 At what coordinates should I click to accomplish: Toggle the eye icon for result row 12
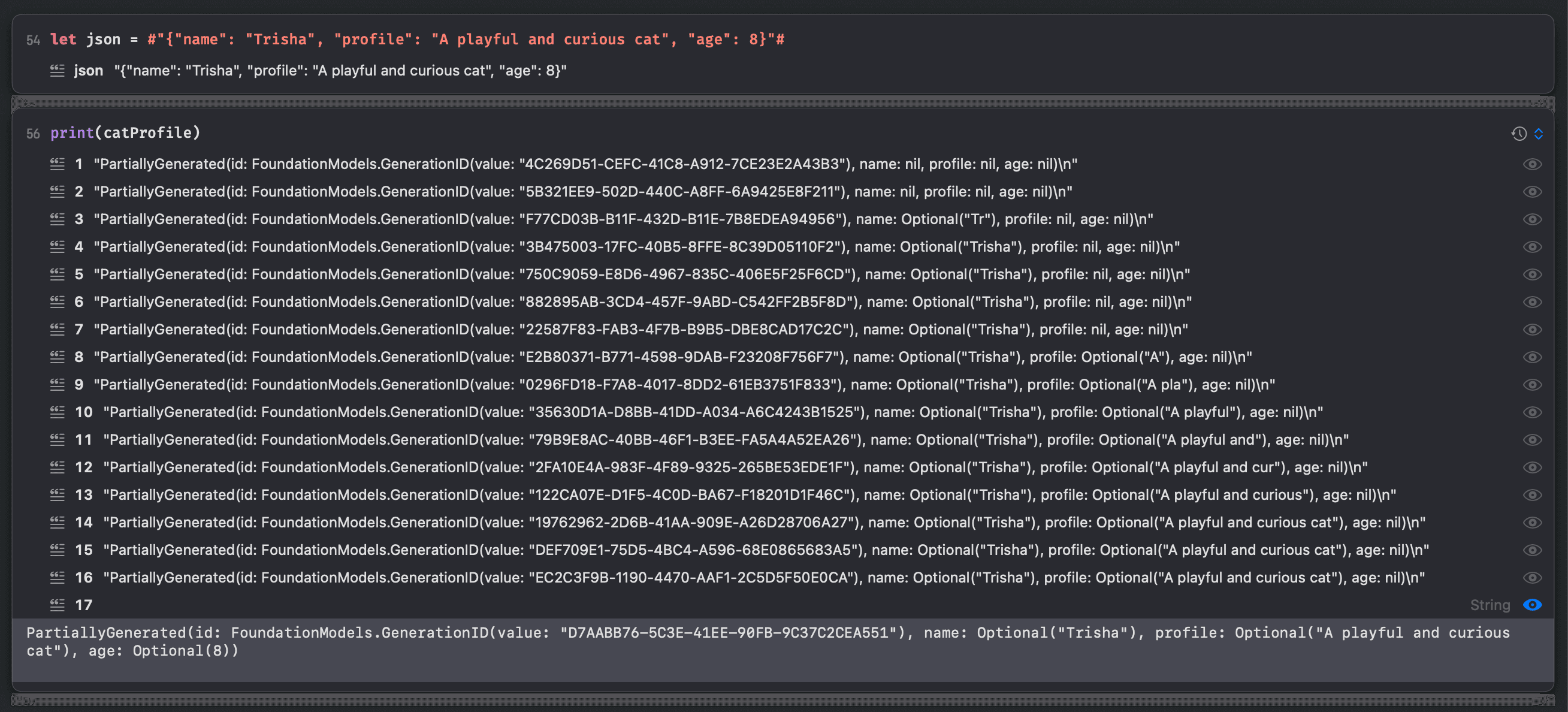(x=1532, y=467)
